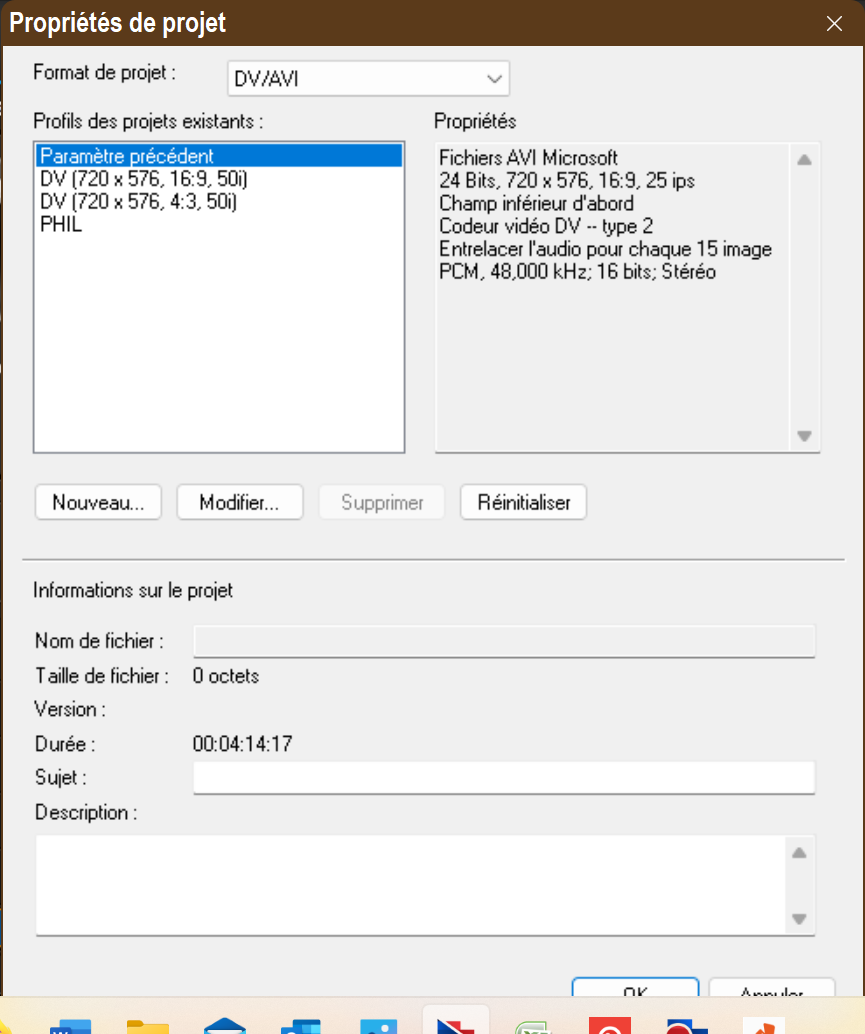This screenshot has width=865, height=1034.
Task: Click the duration value 00:04:14:17
Action: point(243,744)
